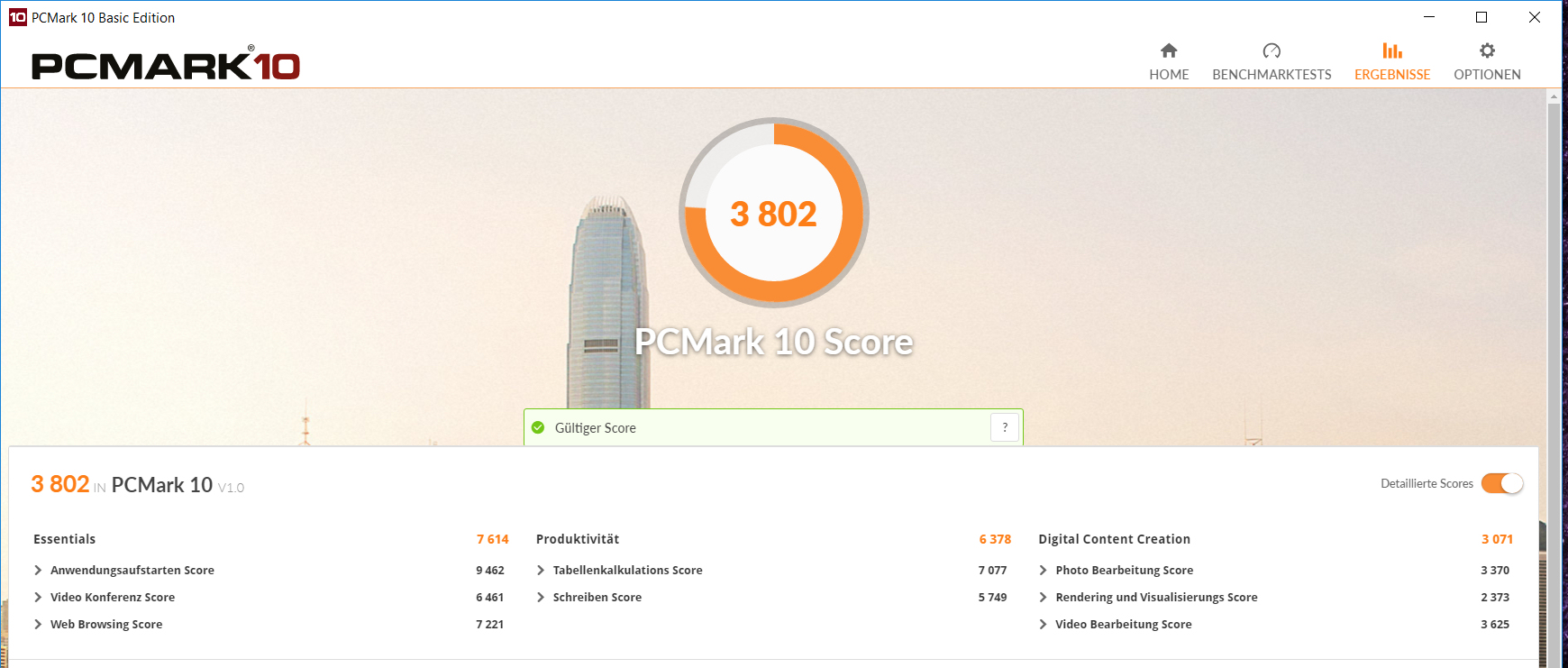Expand Rendering und Visualisierungs Score
This screenshot has height=668, width=1568.
tap(1043, 597)
